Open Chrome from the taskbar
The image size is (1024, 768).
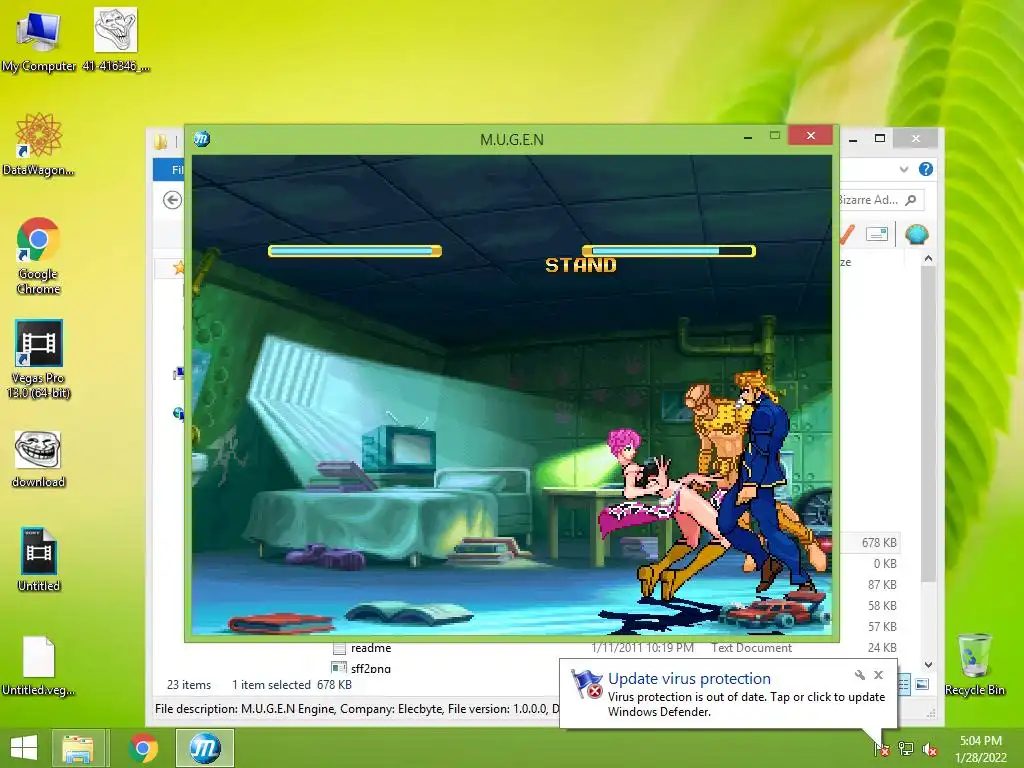tap(143, 748)
